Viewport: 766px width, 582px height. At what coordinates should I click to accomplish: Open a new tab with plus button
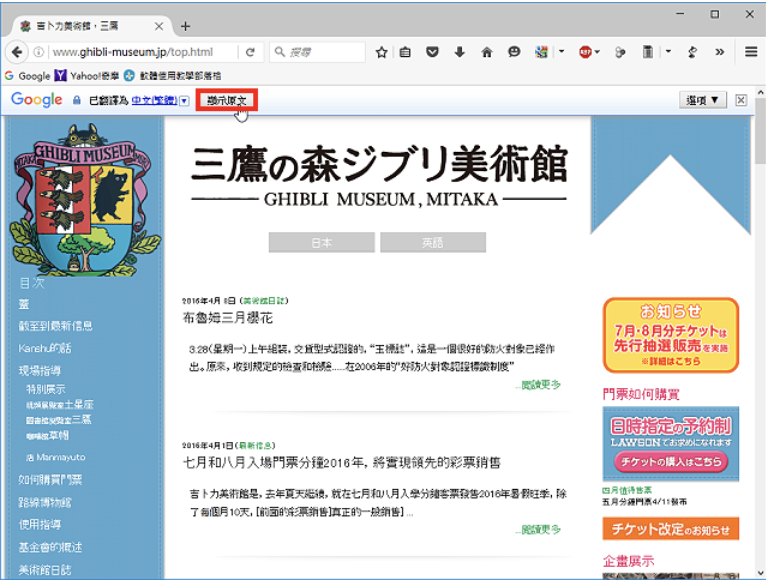185,26
